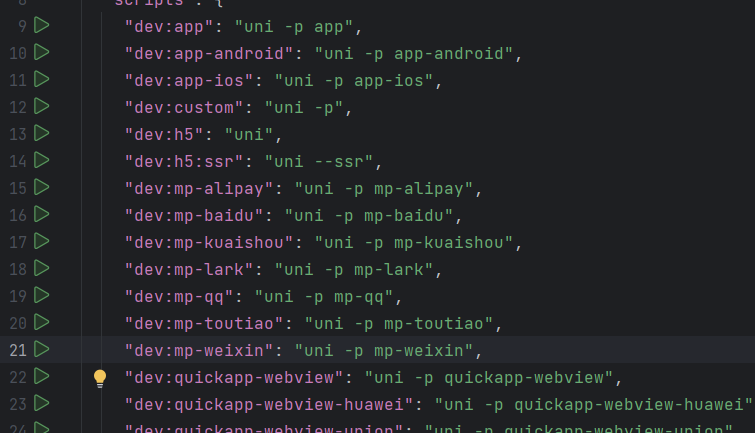The width and height of the screenshot is (755, 433).
Task: Click the "uni -p mp-baidu" value
Action: [369, 216]
